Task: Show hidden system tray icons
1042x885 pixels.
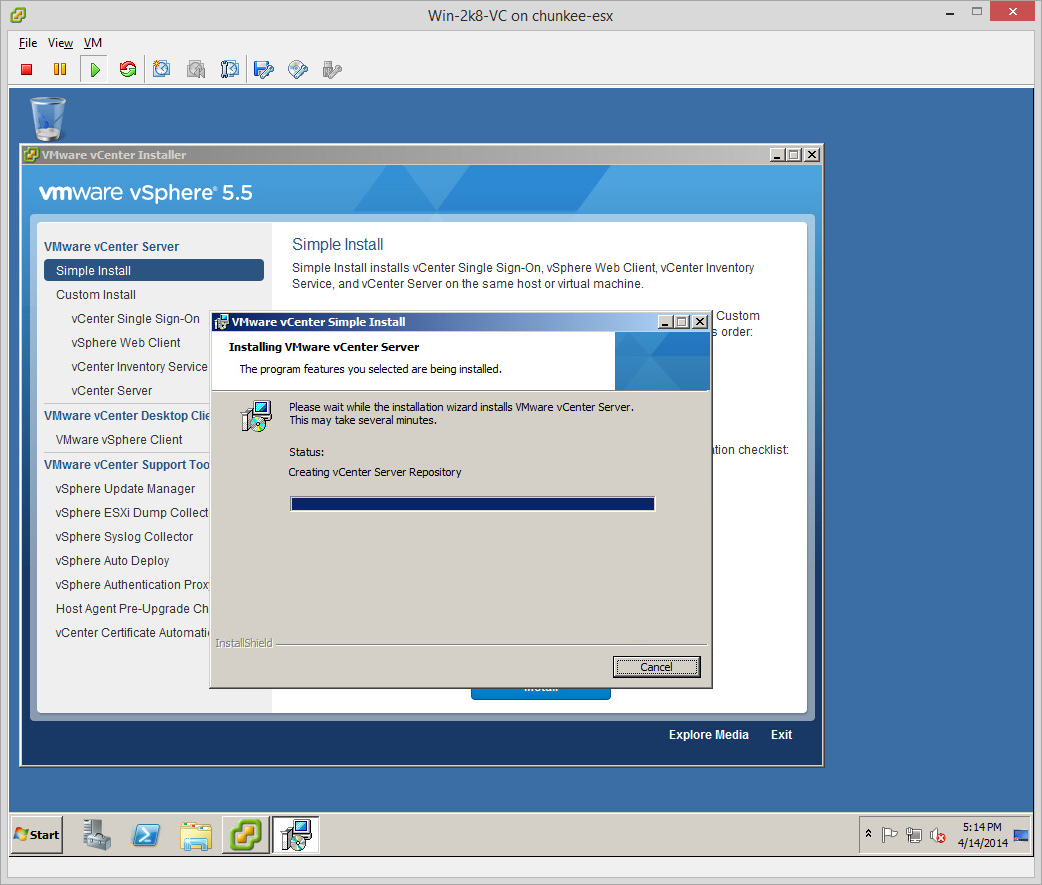Action: click(868, 834)
